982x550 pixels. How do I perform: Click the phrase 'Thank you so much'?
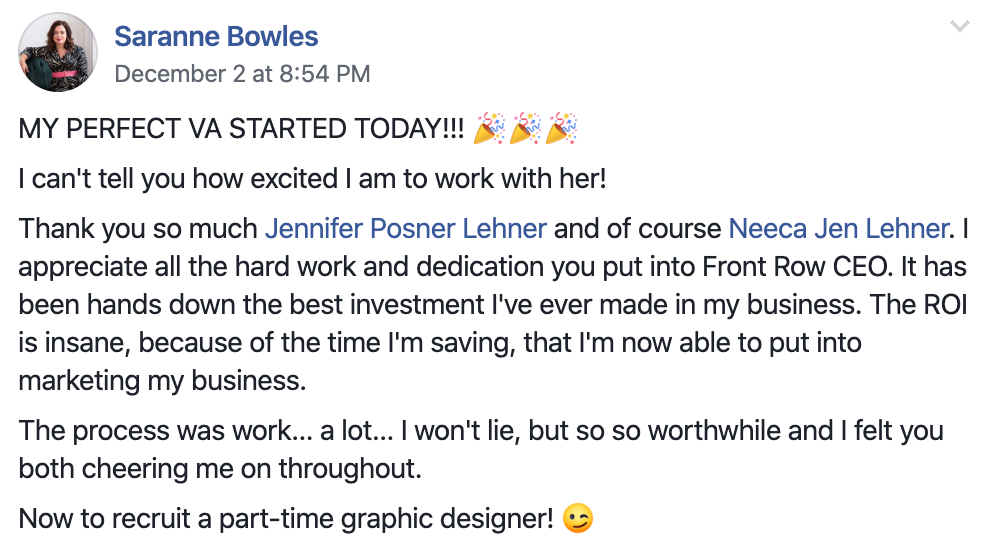138,230
